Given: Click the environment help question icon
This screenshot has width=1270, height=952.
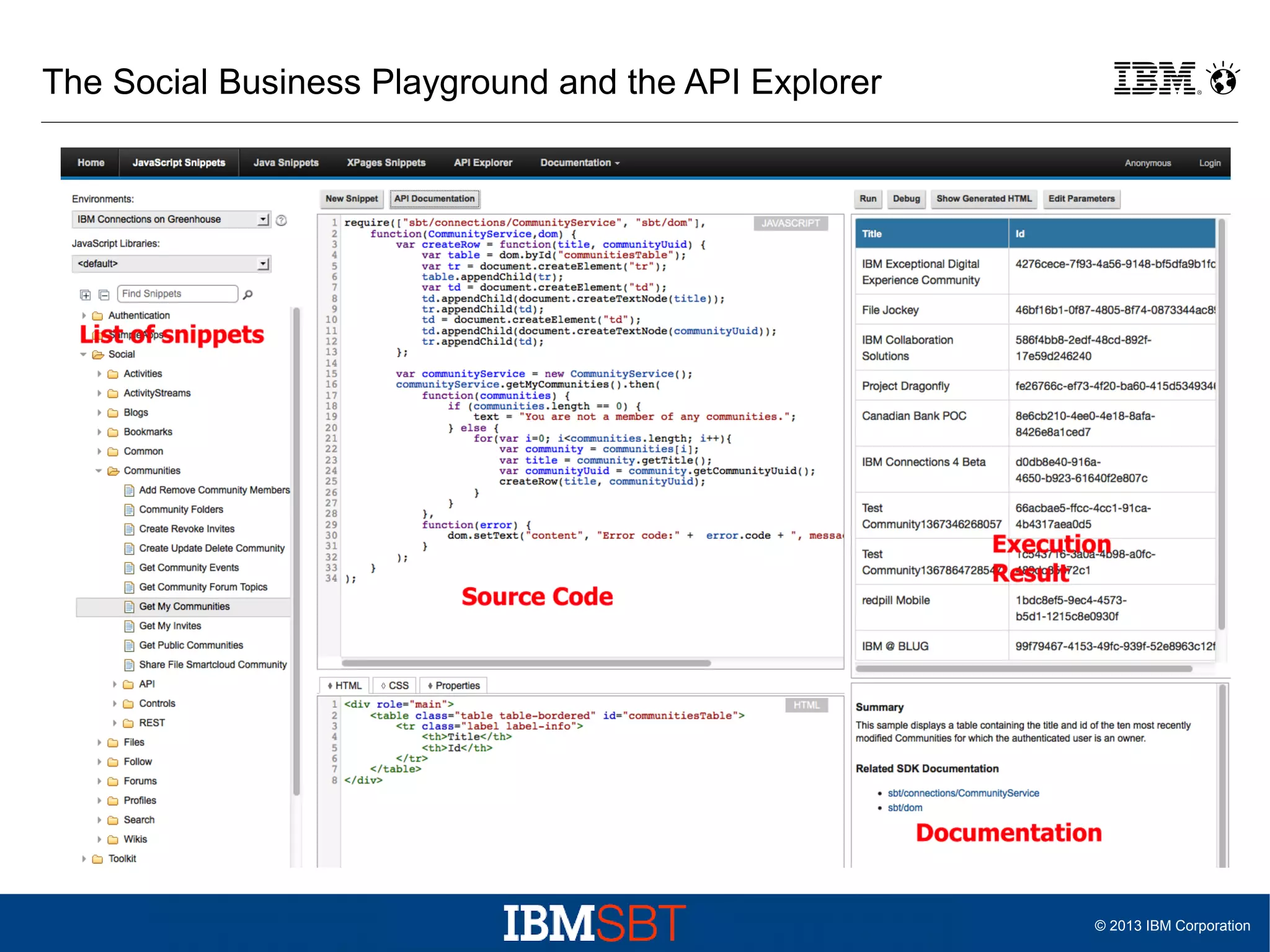Looking at the screenshot, I should click(282, 220).
